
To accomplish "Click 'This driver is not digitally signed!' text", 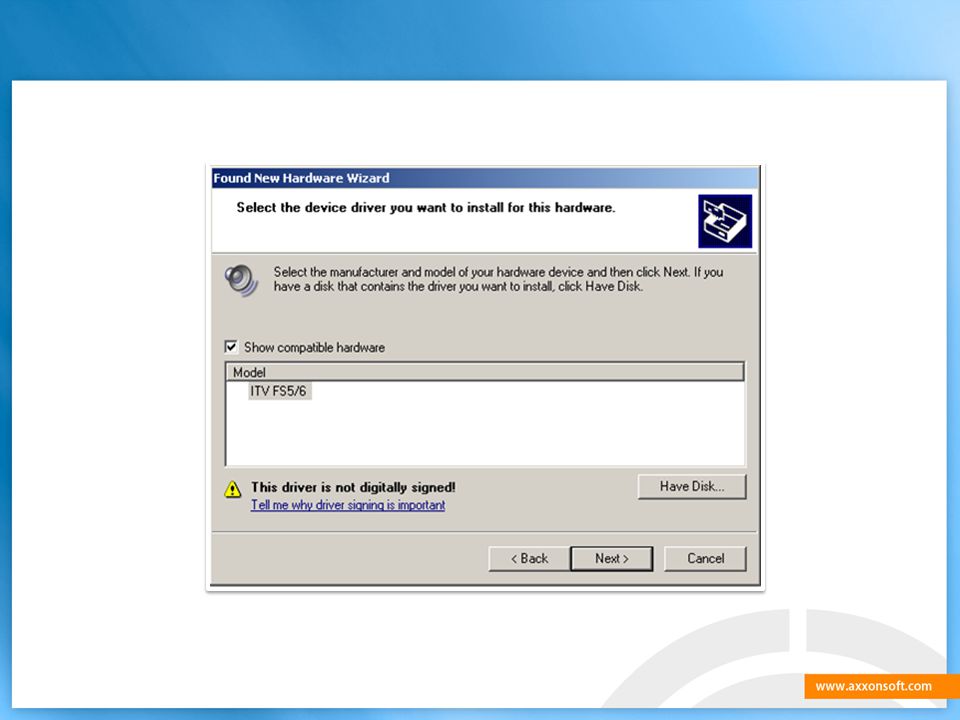I will tap(353, 487).
